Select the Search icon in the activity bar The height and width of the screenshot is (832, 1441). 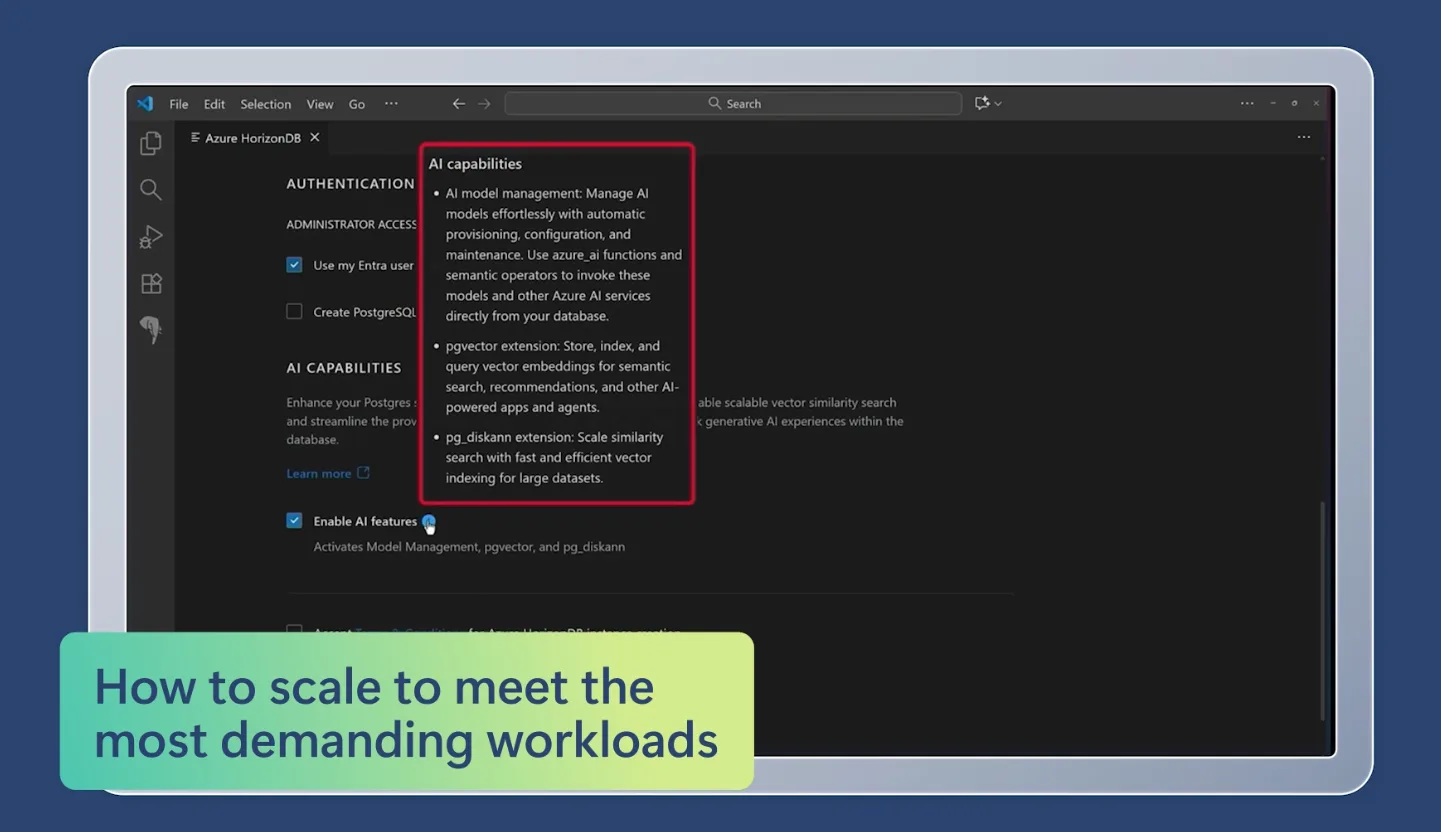[x=150, y=189]
